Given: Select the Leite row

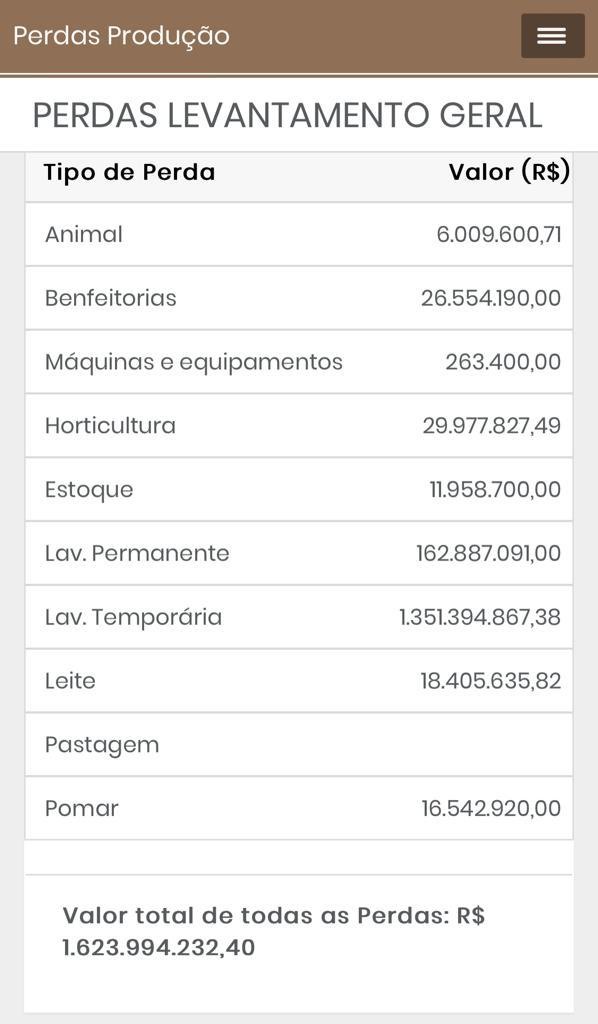Looking at the screenshot, I should [x=299, y=680].
